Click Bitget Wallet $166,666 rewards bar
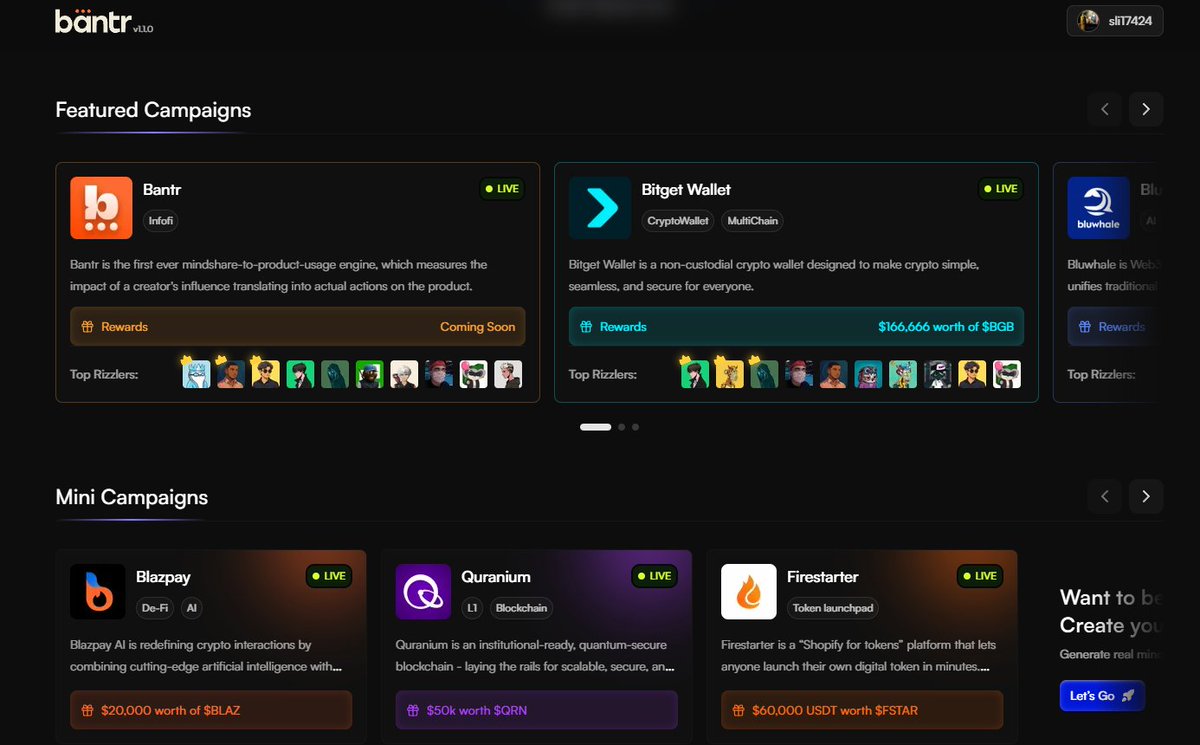 796,327
